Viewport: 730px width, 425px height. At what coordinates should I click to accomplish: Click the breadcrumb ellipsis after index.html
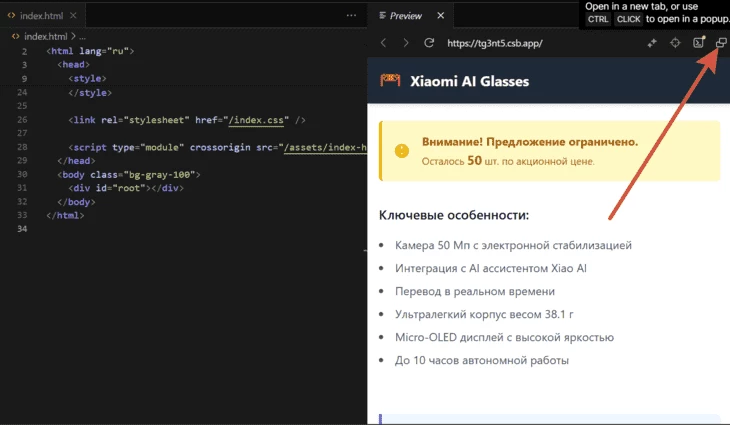click(x=82, y=36)
